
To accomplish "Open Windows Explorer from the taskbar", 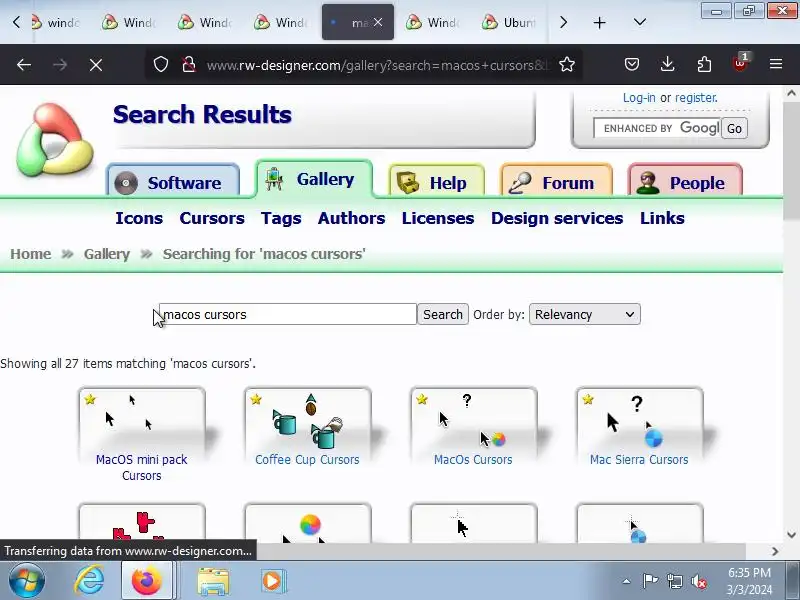I will coord(213,581).
